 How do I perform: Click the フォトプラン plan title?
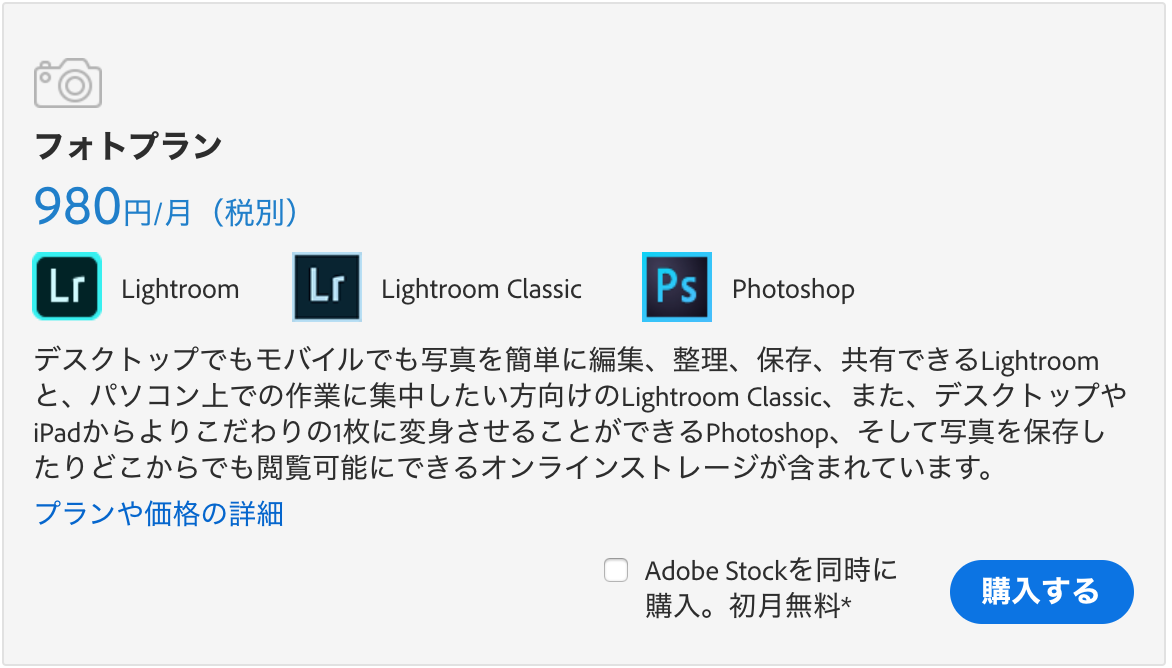129,146
